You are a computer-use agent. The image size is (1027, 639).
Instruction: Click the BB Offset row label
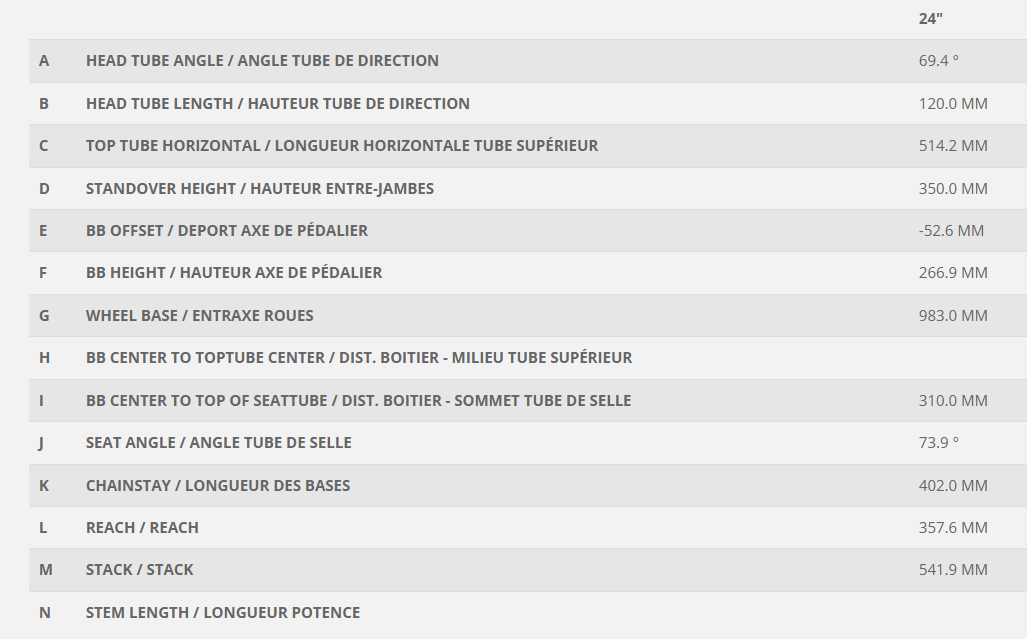pos(227,230)
